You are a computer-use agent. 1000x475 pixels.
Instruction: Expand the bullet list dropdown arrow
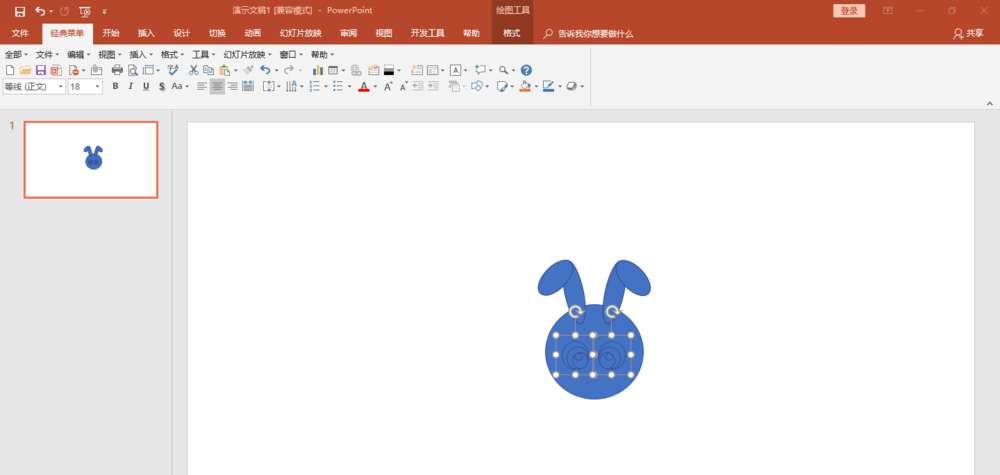(349, 87)
